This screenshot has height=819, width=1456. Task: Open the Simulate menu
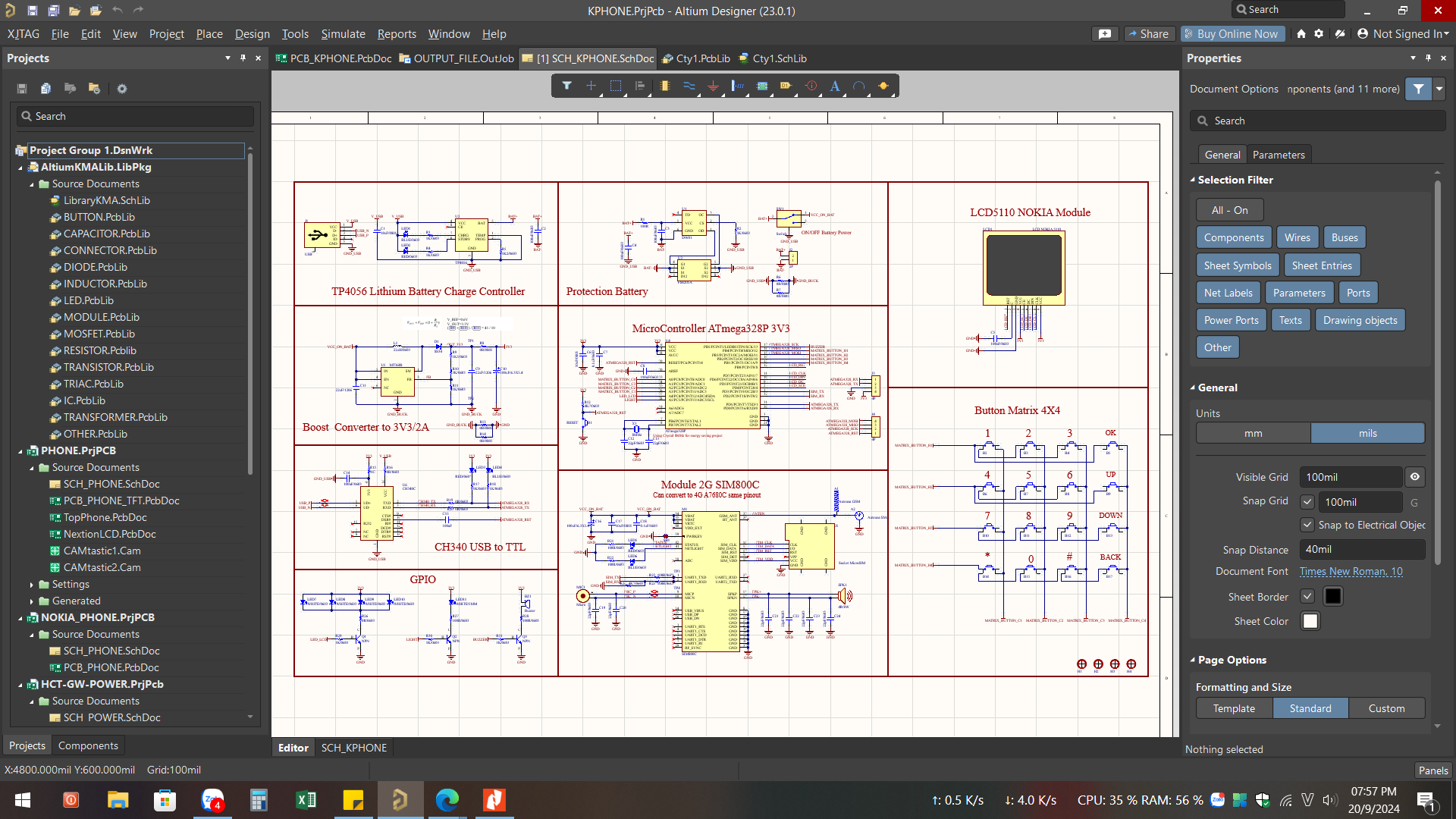[343, 34]
